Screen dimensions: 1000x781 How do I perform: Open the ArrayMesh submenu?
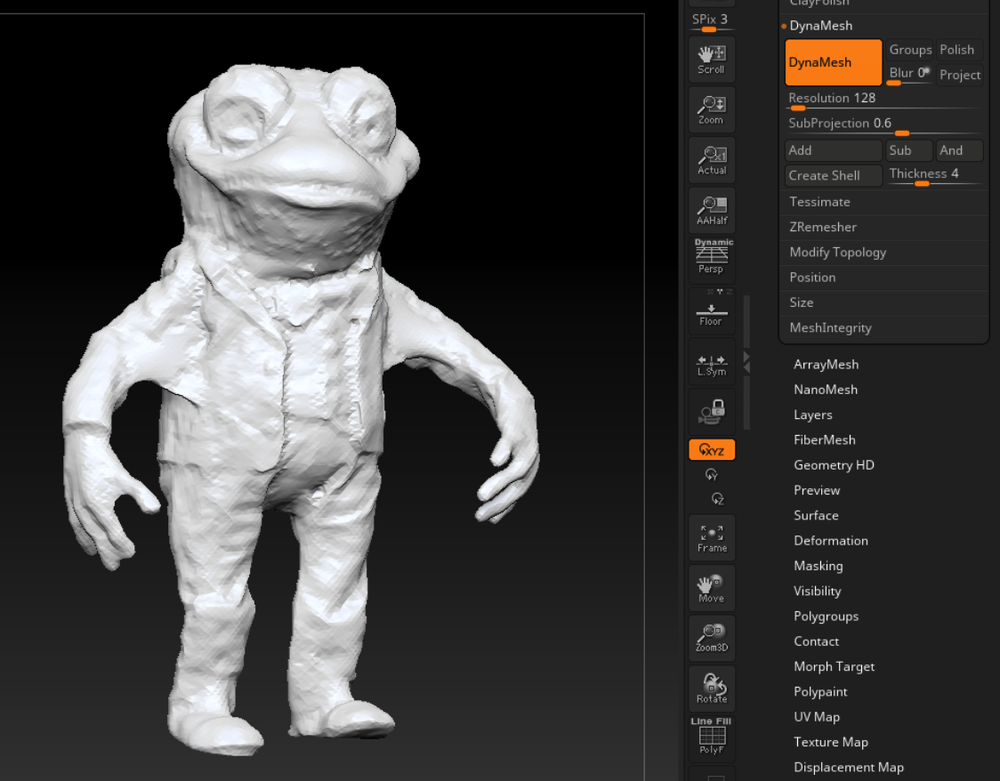click(x=826, y=365)
